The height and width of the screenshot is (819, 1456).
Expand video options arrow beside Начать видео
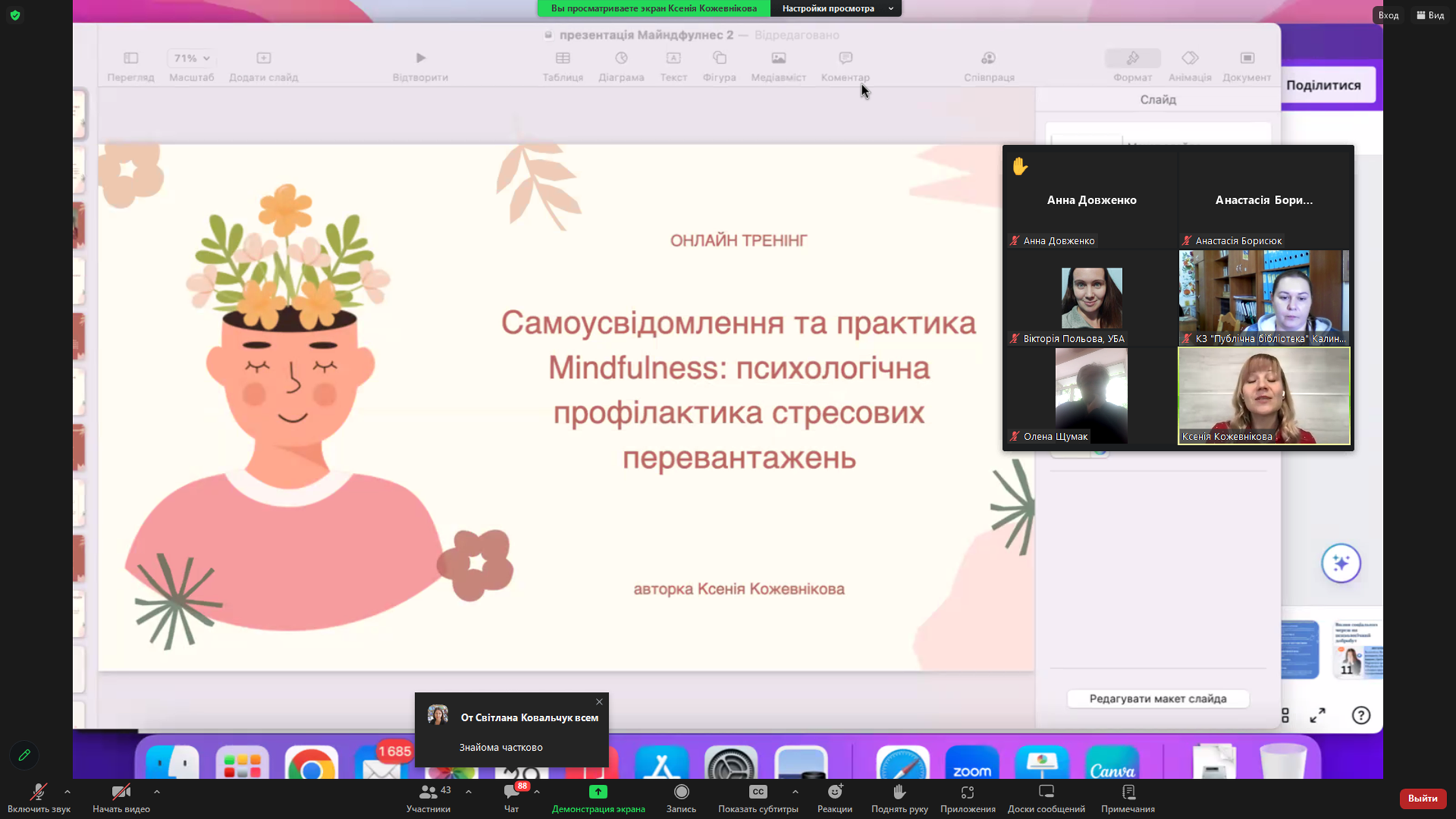click(x=157, y=792)
